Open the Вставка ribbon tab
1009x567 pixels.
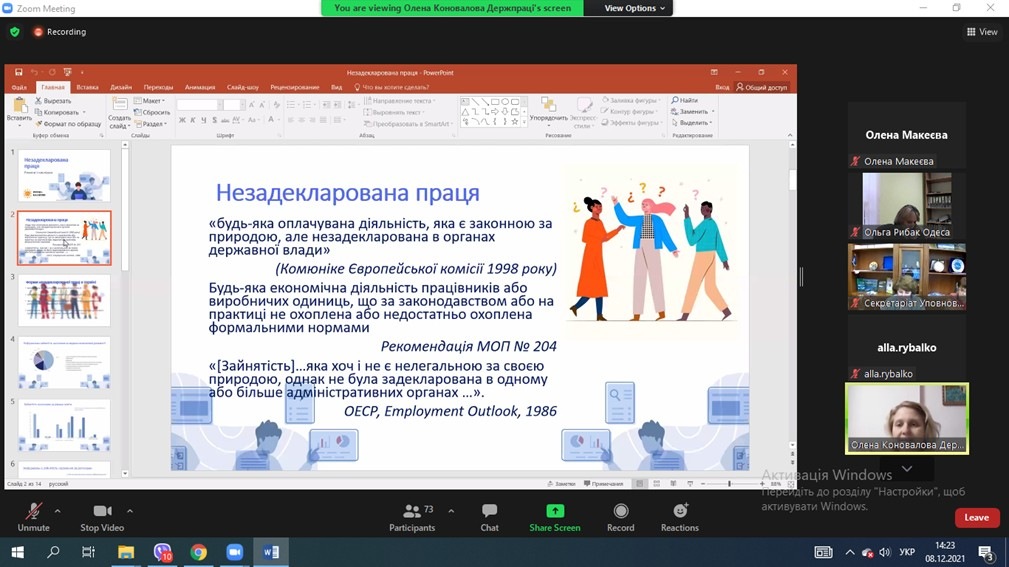[87, 87]
